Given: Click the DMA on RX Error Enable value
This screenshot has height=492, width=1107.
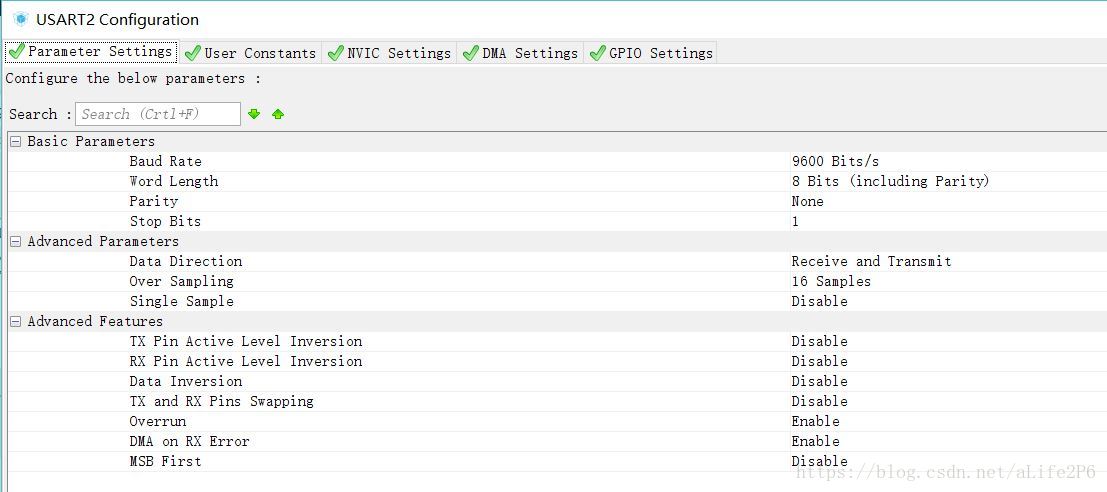Looking at the screenshot, I should tap(815, 441).
